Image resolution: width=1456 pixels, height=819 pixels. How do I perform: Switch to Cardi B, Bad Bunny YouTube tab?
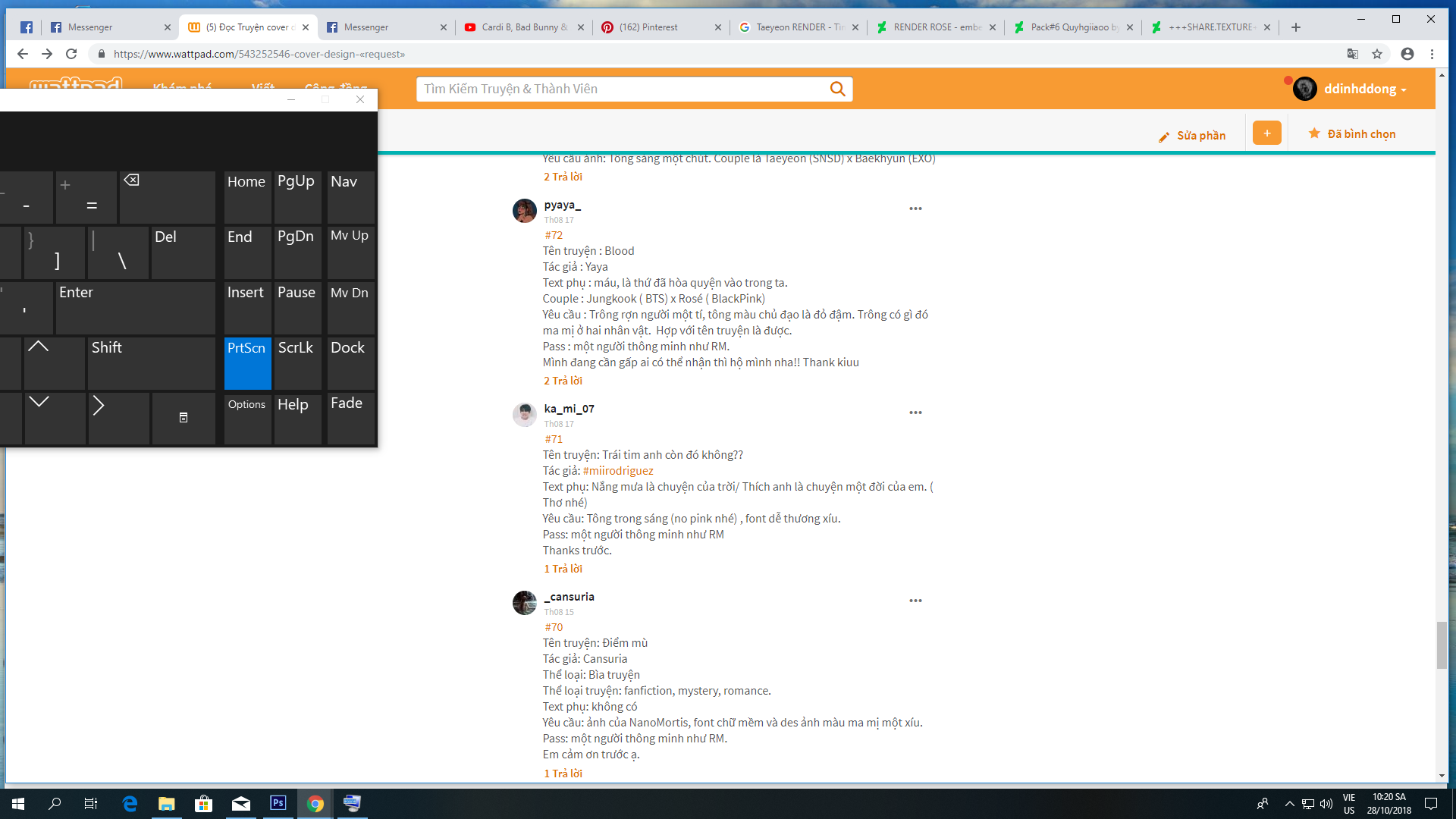524,27
